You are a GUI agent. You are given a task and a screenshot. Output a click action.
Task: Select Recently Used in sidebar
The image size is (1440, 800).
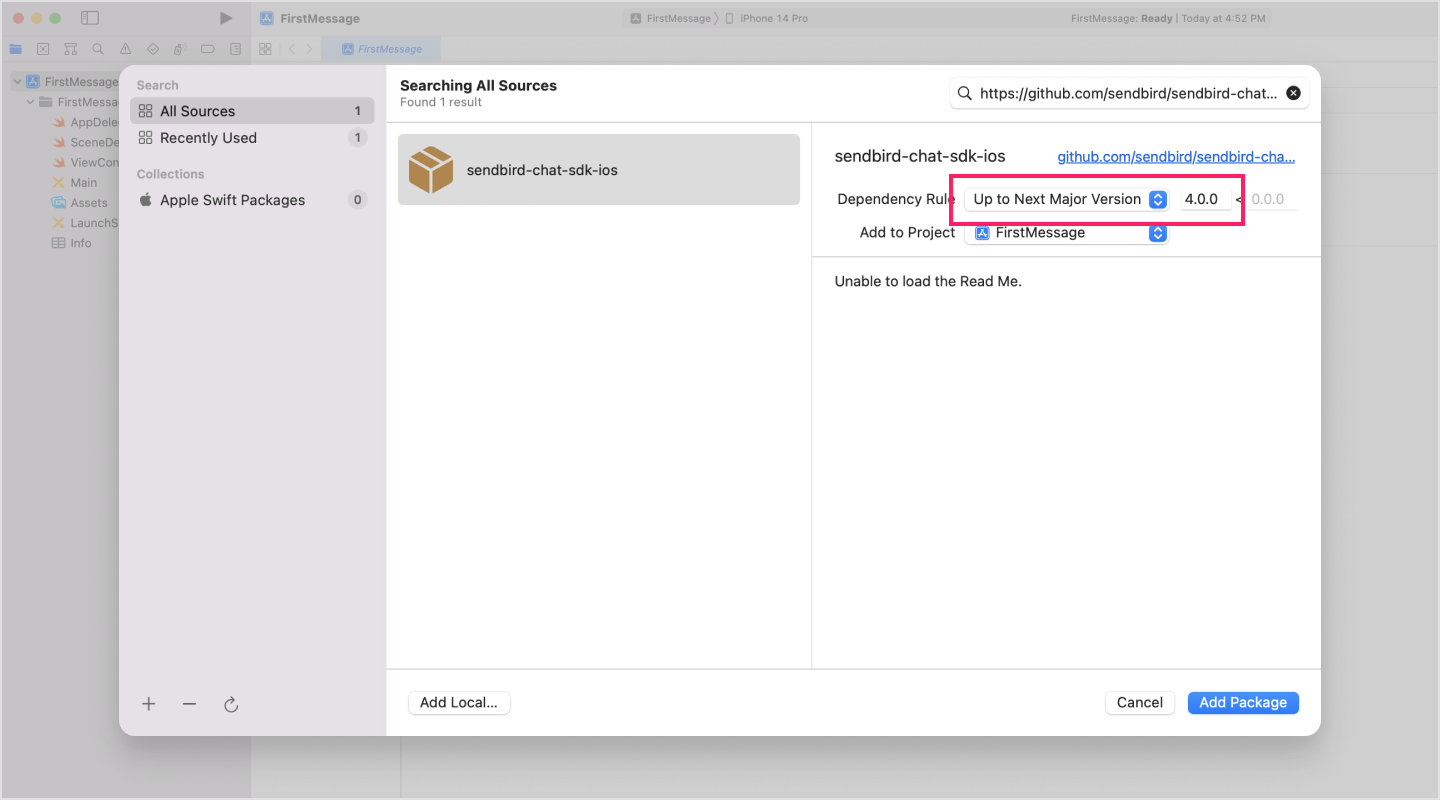coord(252,138)
